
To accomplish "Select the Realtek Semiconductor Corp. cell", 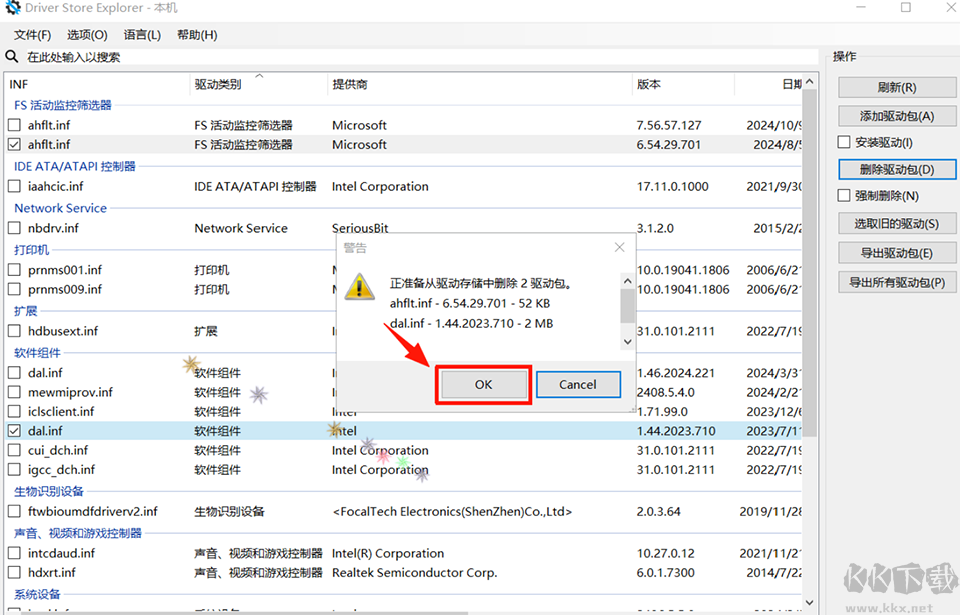I will (414, 573).
